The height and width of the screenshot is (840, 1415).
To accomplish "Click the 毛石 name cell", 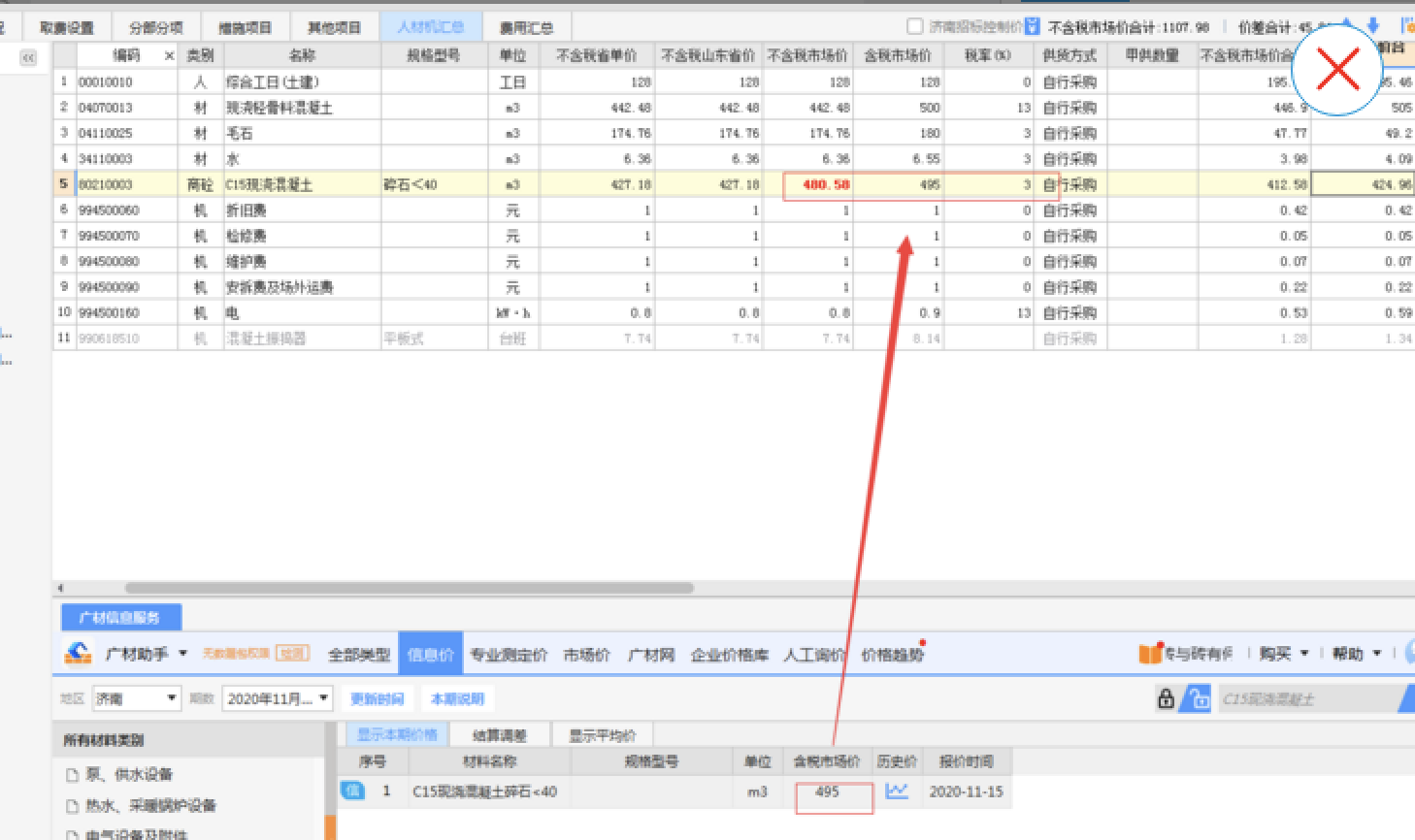I will click(303, 133).
